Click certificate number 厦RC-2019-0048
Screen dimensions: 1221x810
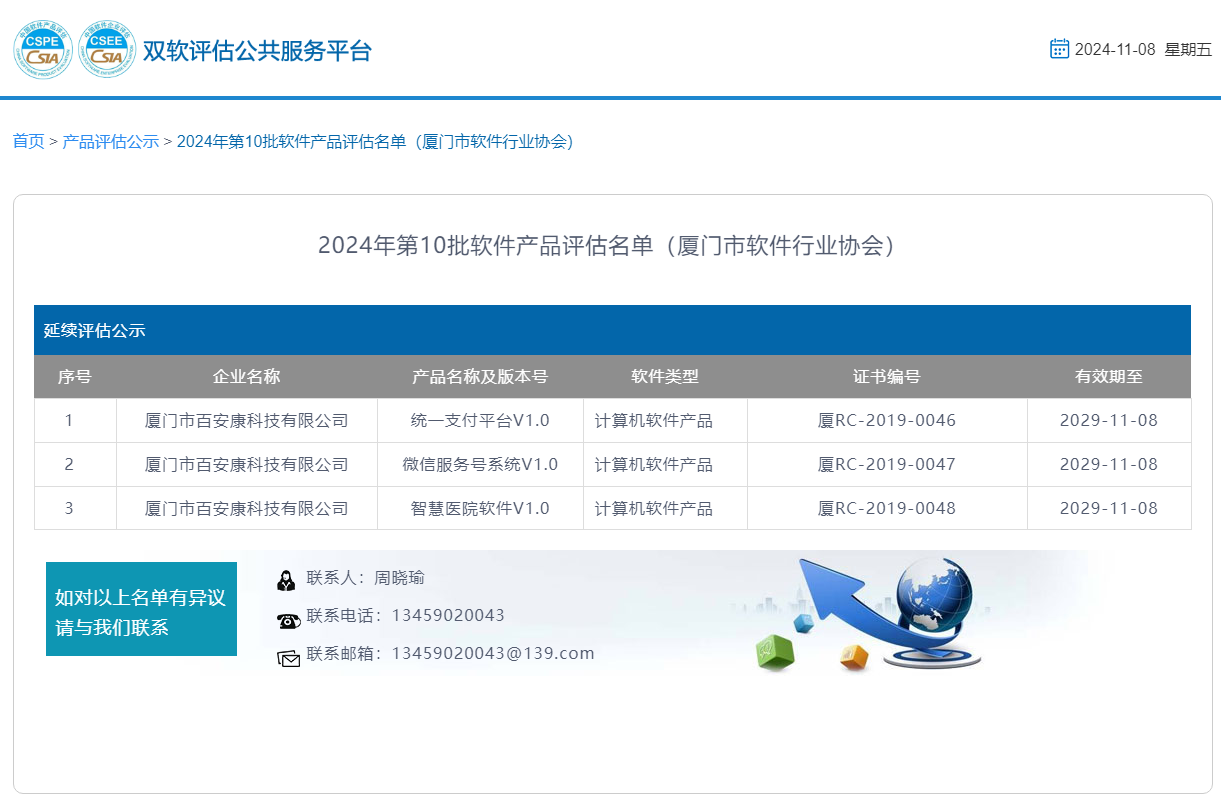coord(887,509)
